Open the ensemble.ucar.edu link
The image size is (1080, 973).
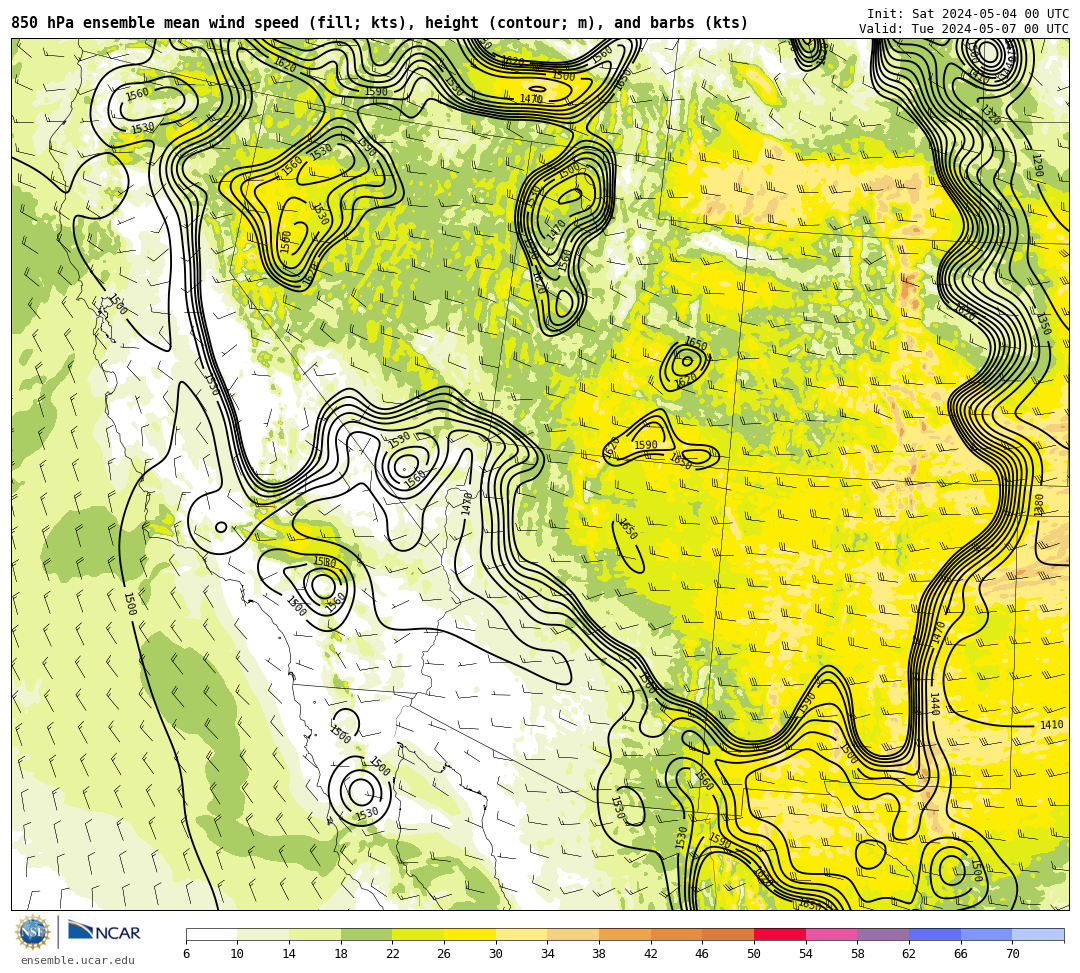coord(78,960)
